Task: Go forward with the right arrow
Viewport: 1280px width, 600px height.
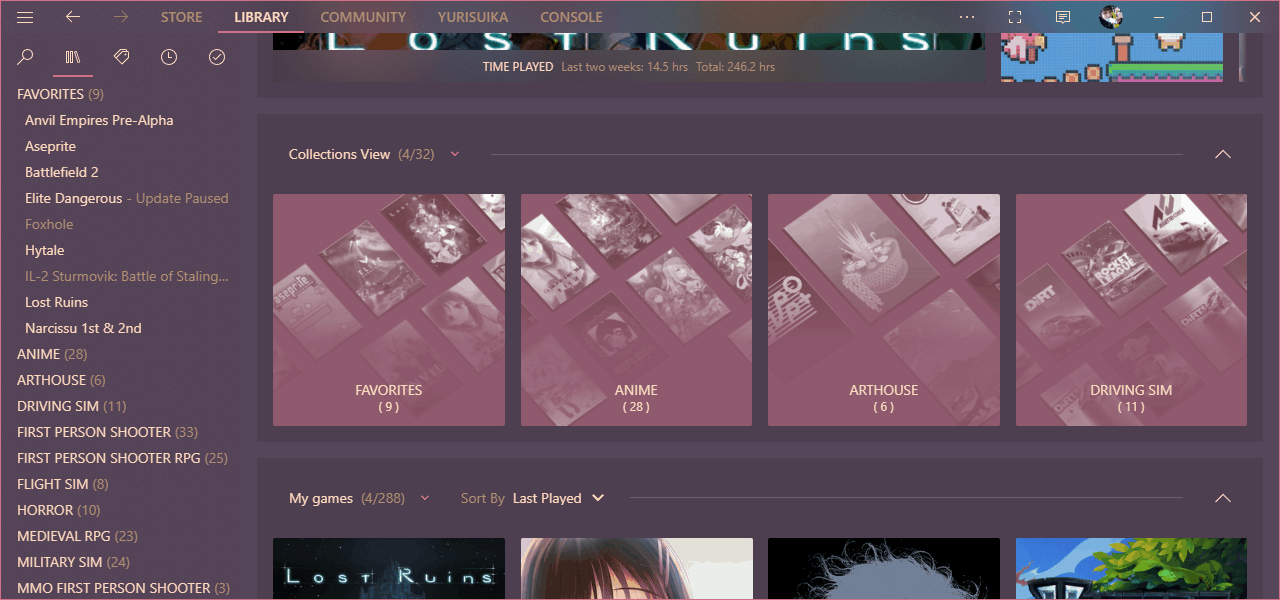Action: pos(120,17)
